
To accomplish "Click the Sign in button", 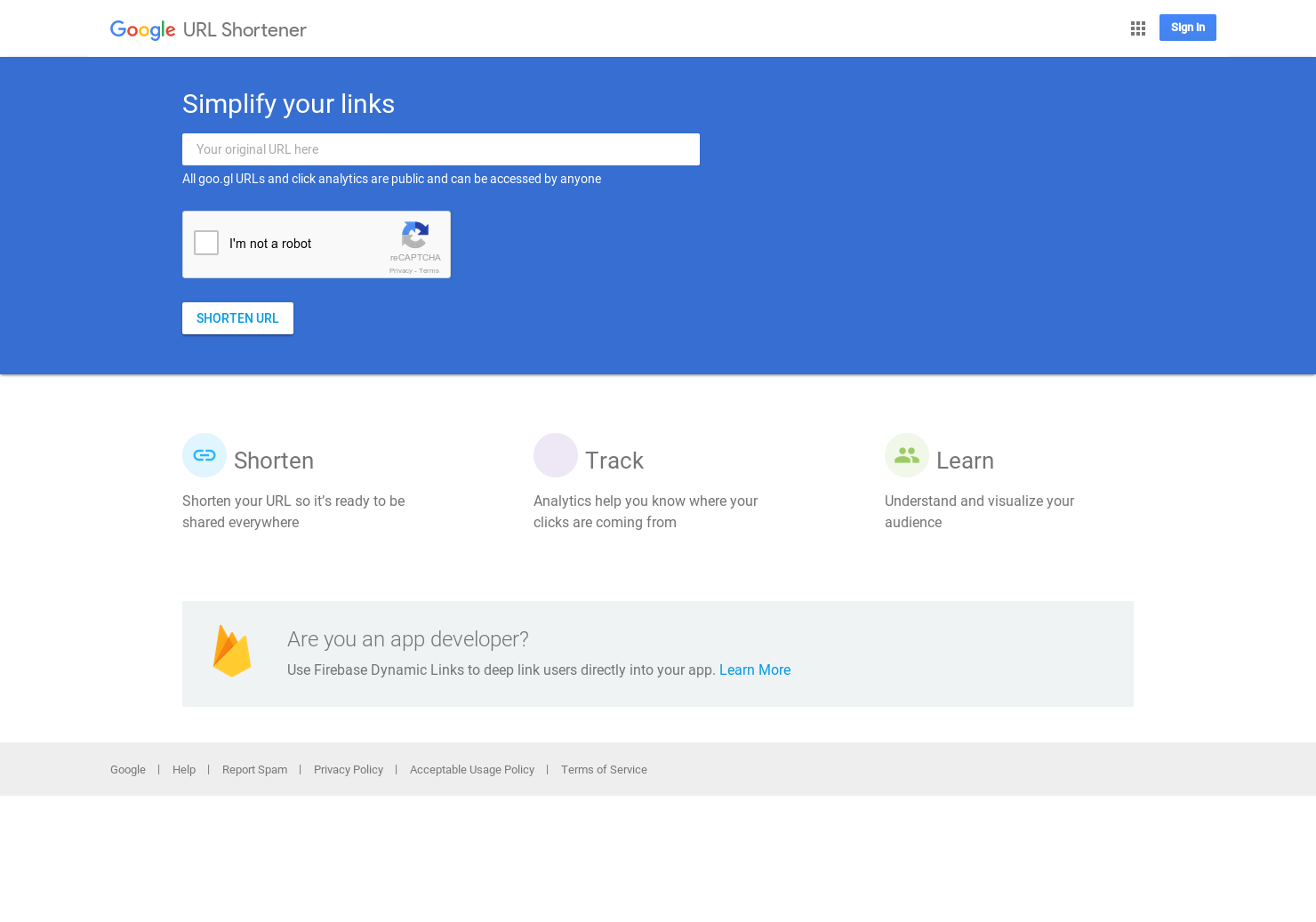I will pyautogui.click(x=1188, y=28).
